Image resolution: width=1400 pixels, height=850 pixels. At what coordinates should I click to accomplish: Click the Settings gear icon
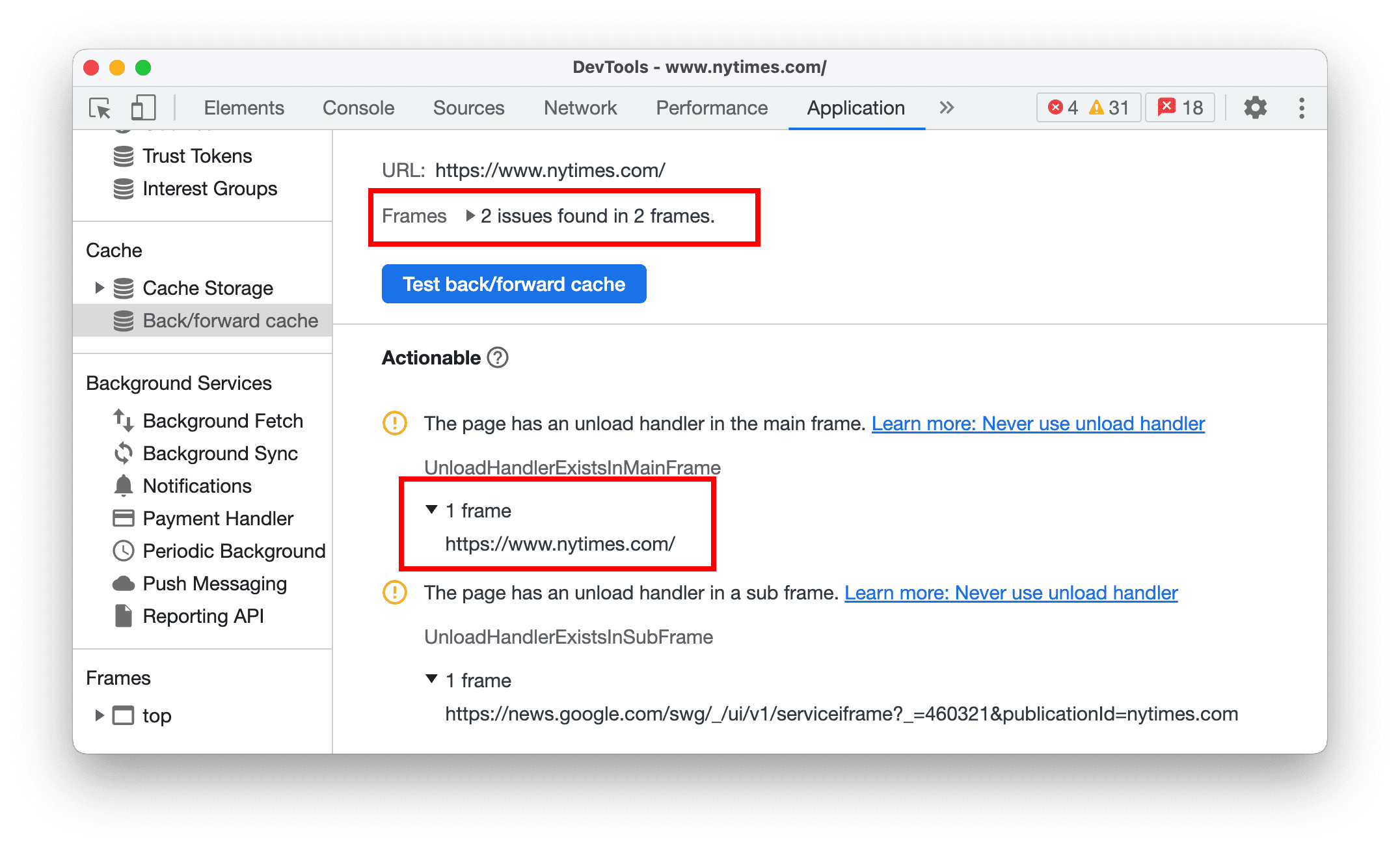(x=1254, y=106)
